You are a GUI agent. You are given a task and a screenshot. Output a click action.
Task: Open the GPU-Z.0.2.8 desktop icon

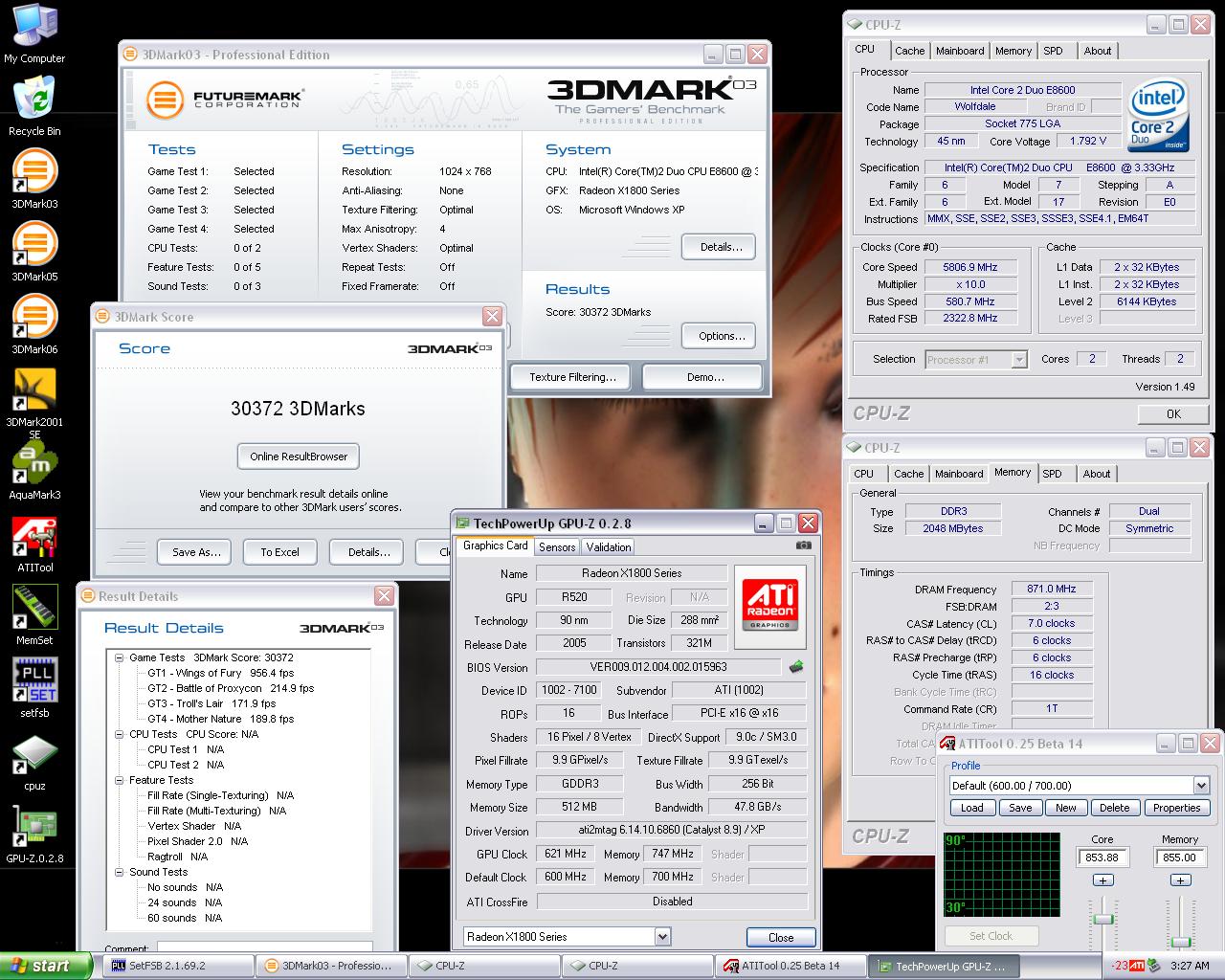tap(34, 834)
